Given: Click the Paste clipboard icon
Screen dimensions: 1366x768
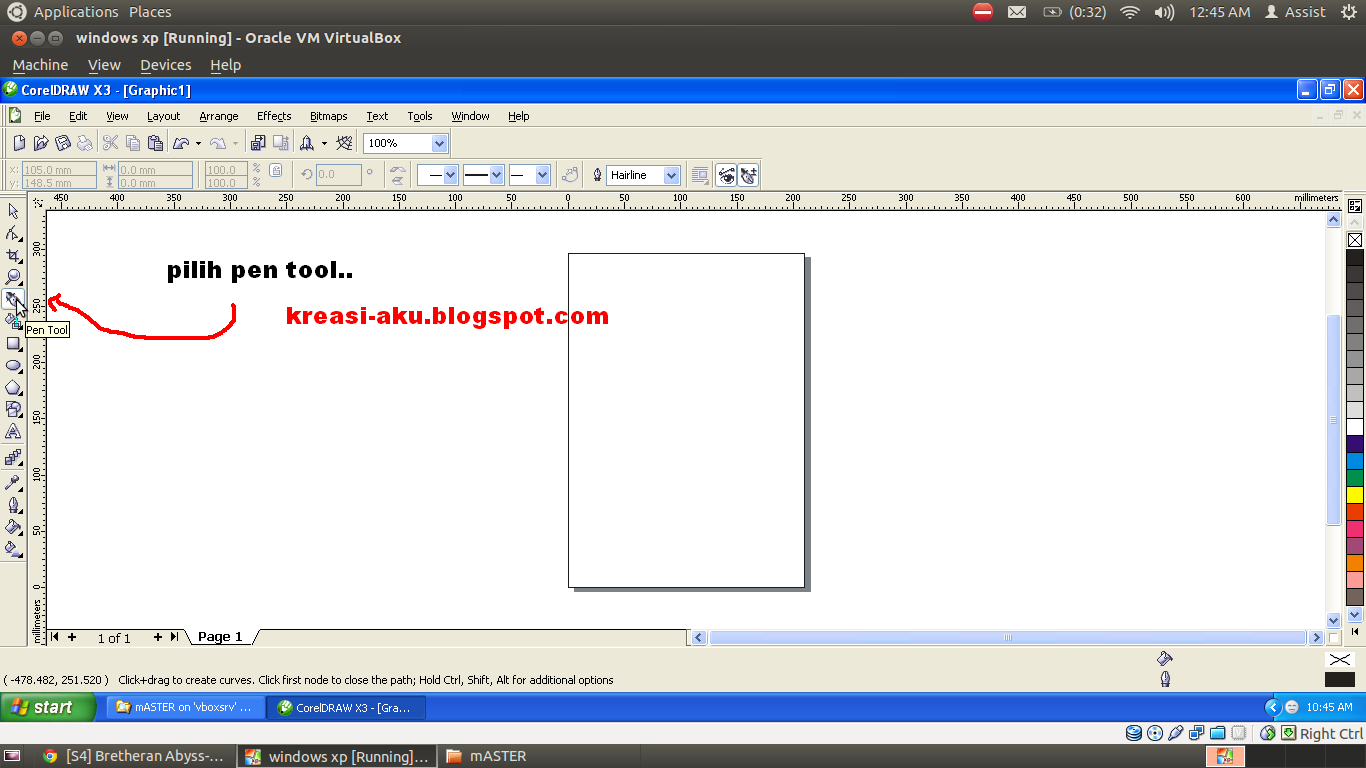Looking at the screenshot, I should [x=155, y=143].
